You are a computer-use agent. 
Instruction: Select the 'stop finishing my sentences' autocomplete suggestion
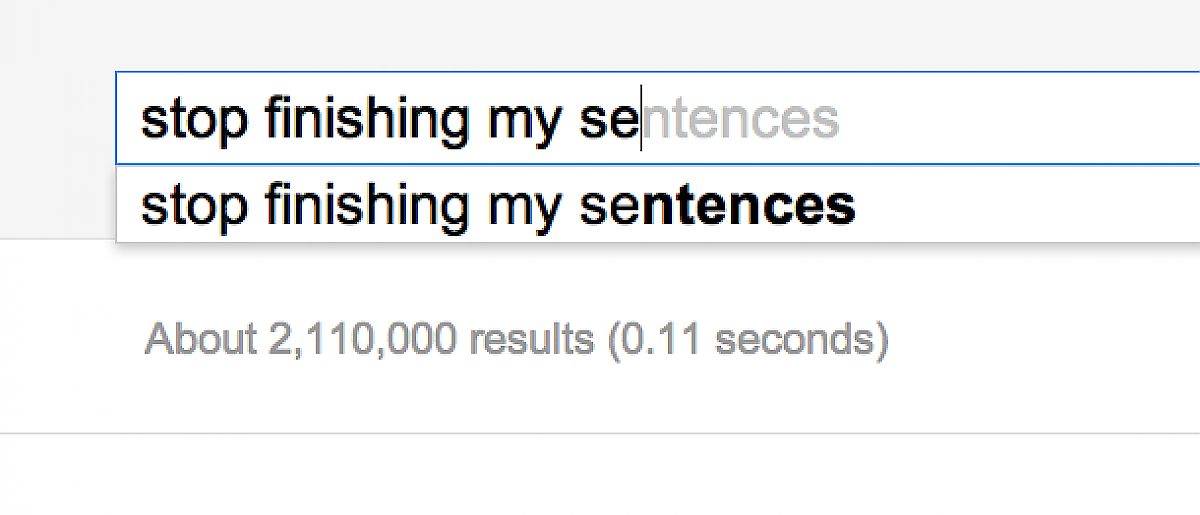click(x=497, y=206)
